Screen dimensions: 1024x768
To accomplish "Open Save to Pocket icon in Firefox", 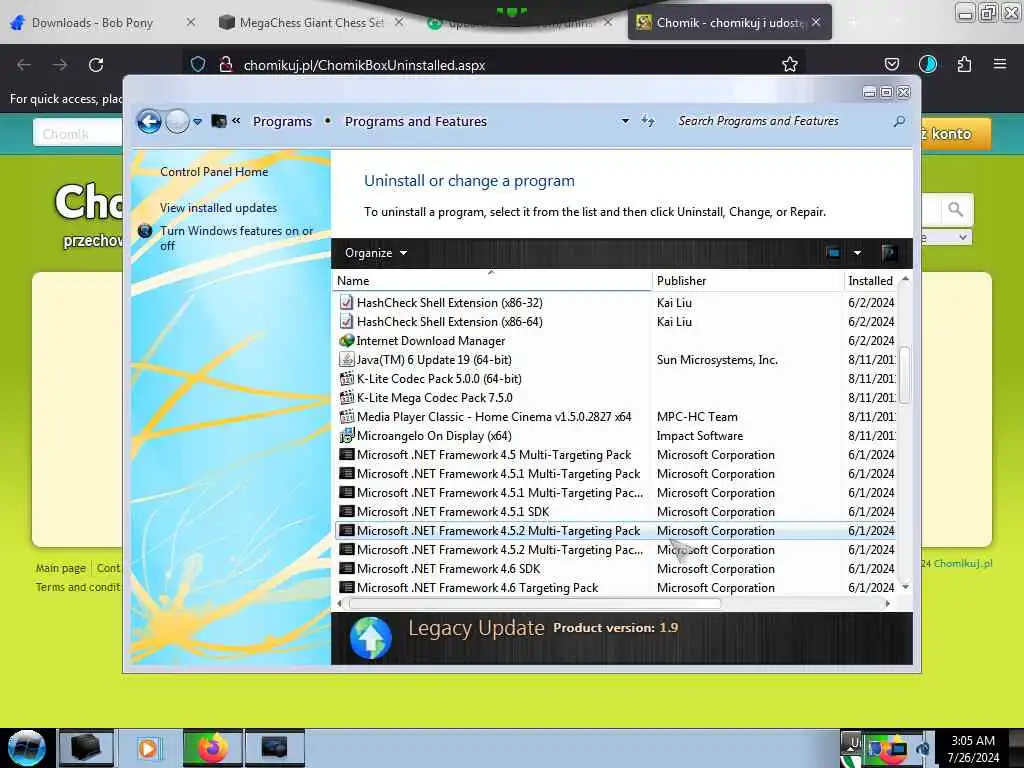I will pos(891,65).
